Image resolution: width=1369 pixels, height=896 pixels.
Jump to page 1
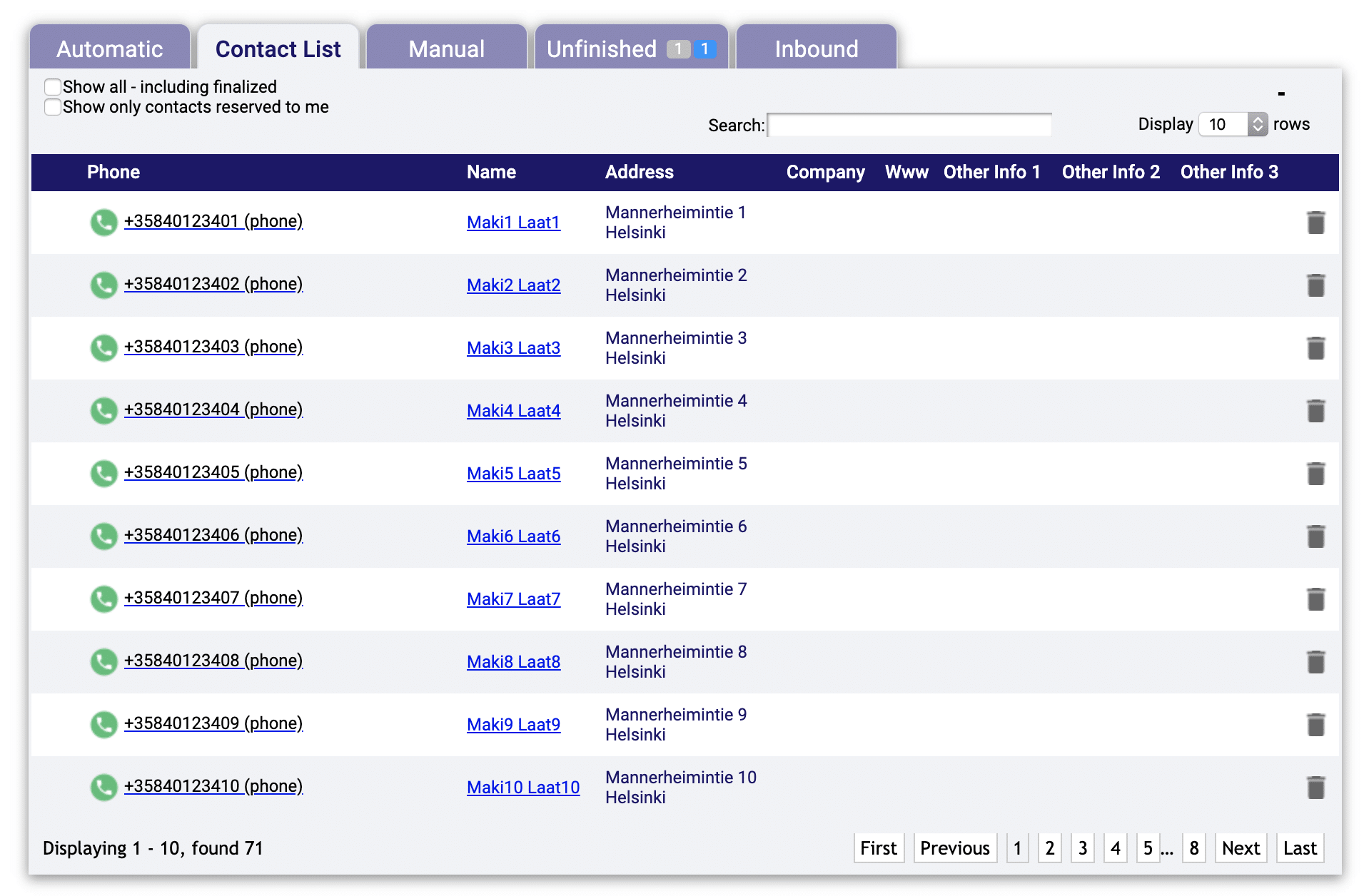tap(1018, 848)
